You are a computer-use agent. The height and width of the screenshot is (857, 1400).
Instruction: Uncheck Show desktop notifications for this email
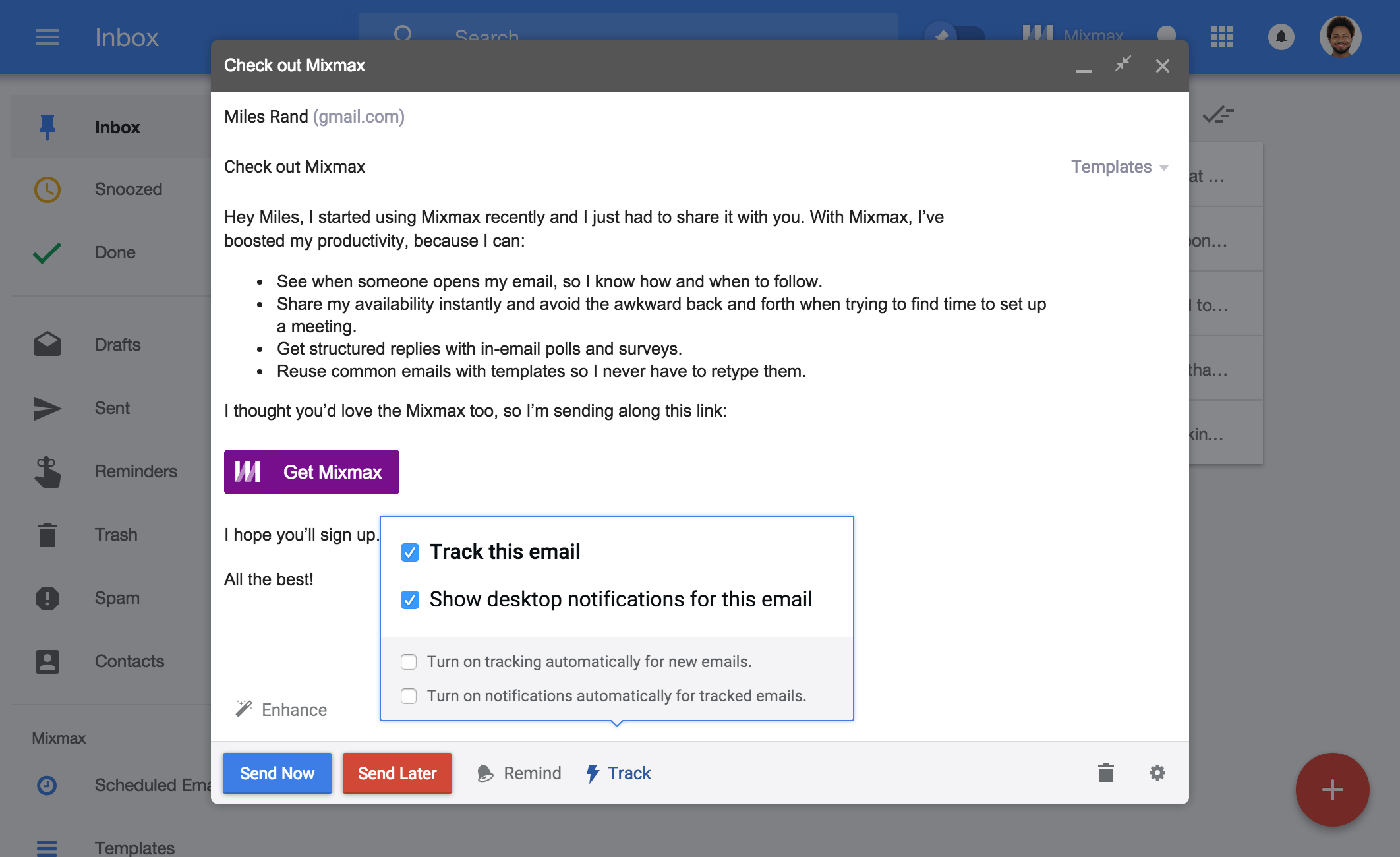click(409, 600)
